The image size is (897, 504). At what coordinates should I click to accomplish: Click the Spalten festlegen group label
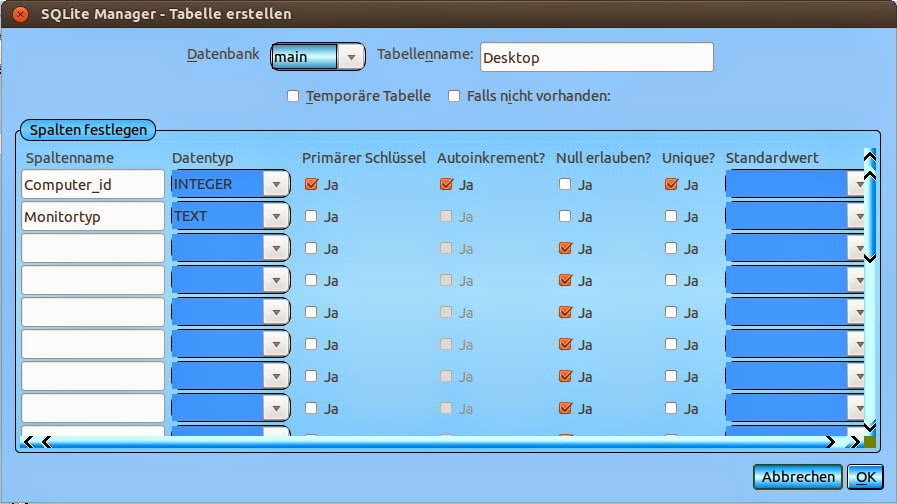pos(88,130)
